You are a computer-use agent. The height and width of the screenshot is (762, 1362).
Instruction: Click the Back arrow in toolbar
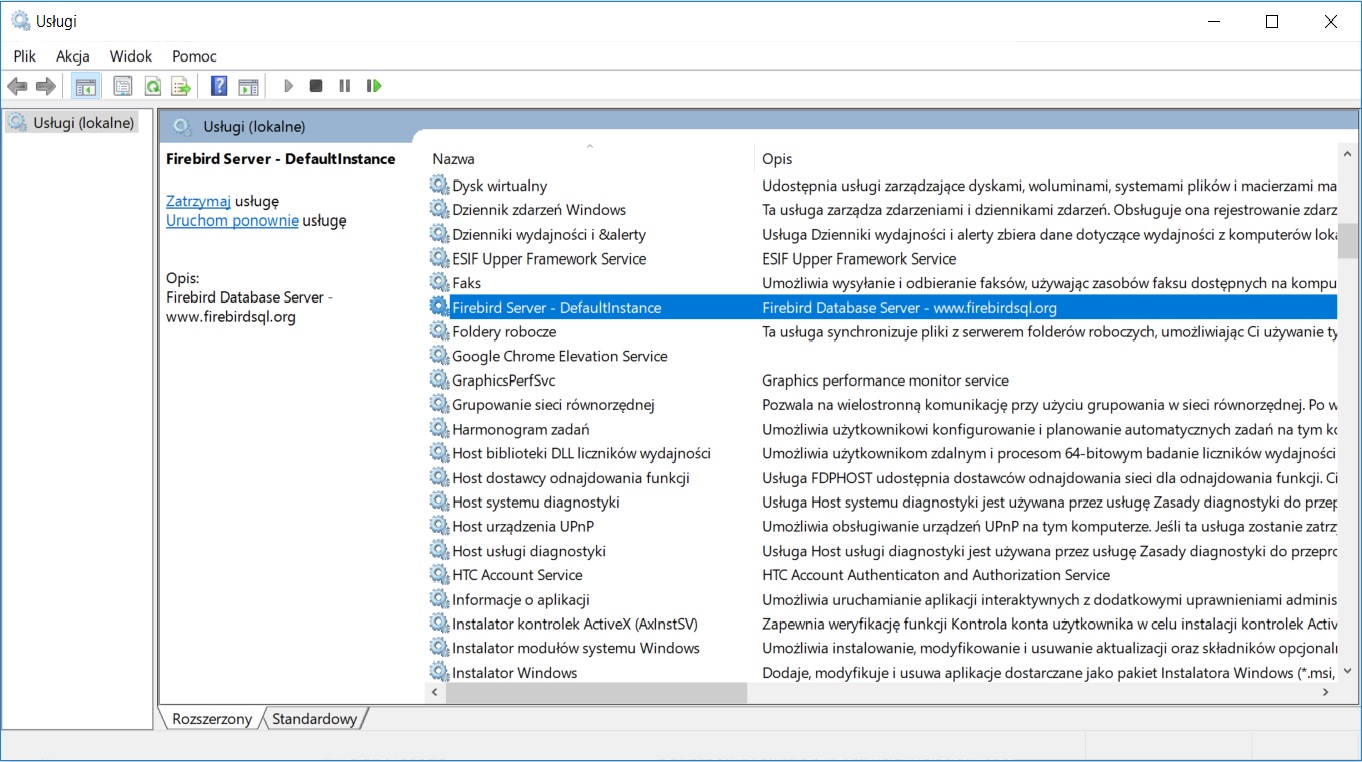click(17, 87)
